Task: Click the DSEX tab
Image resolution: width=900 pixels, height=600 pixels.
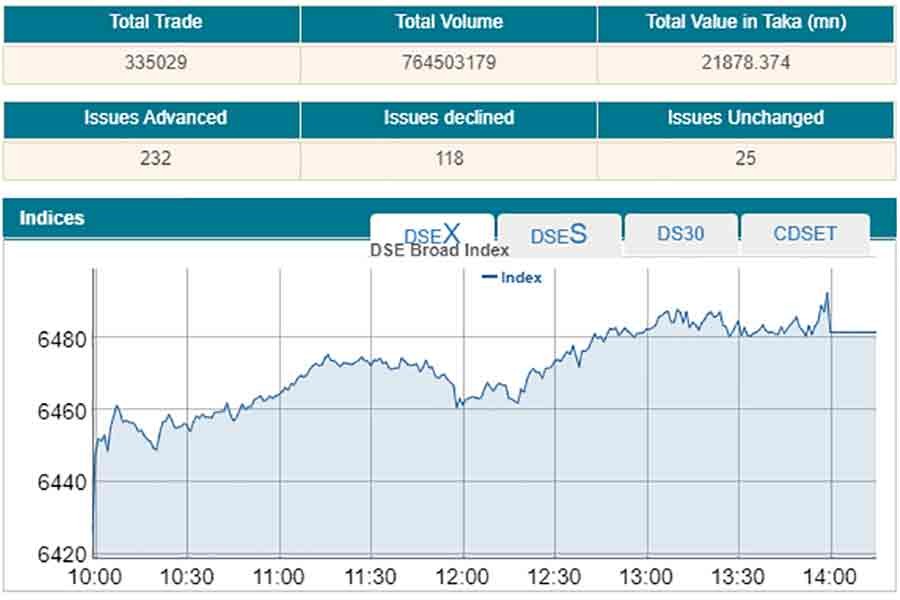Action: [x=432, y=230]
